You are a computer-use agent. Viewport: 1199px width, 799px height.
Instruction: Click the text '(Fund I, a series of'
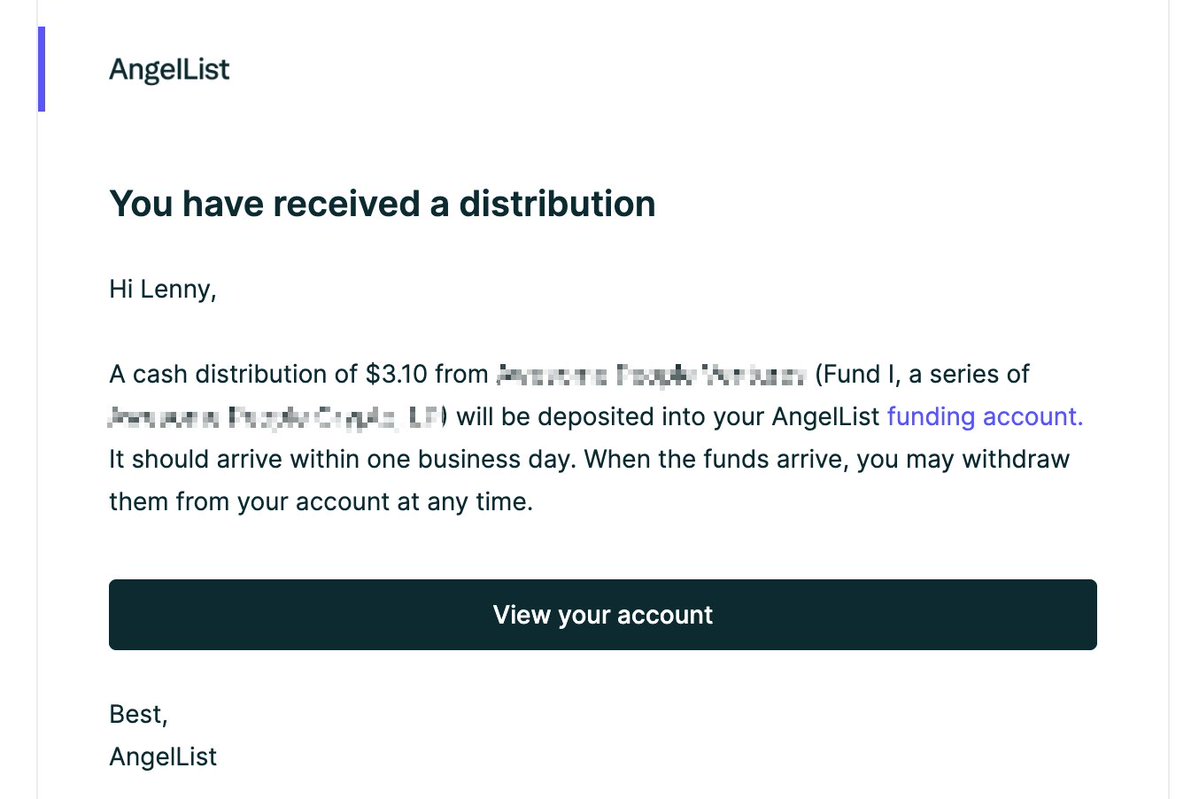pos(922,374)
